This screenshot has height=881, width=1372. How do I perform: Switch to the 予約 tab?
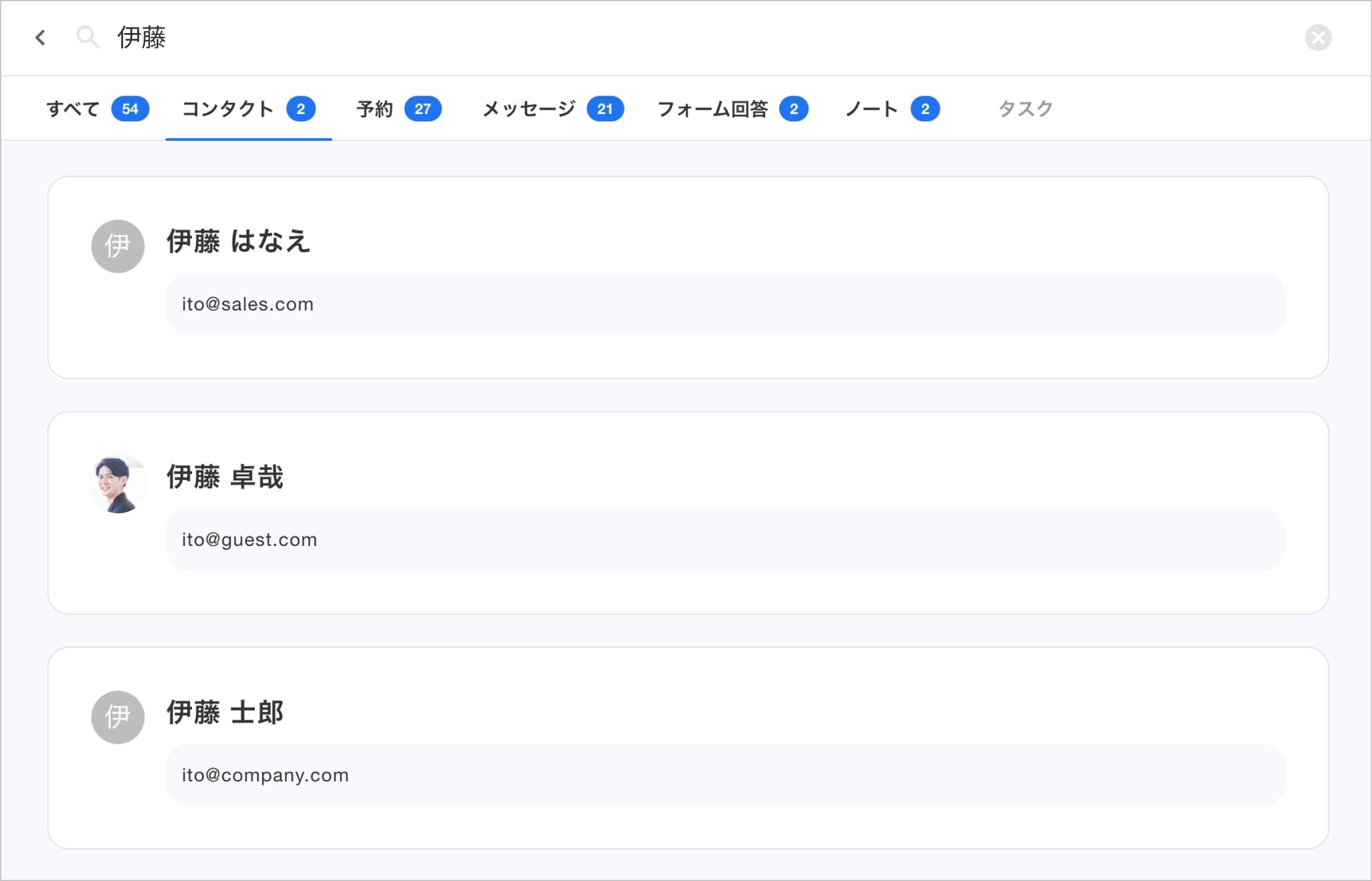[374, 108]
